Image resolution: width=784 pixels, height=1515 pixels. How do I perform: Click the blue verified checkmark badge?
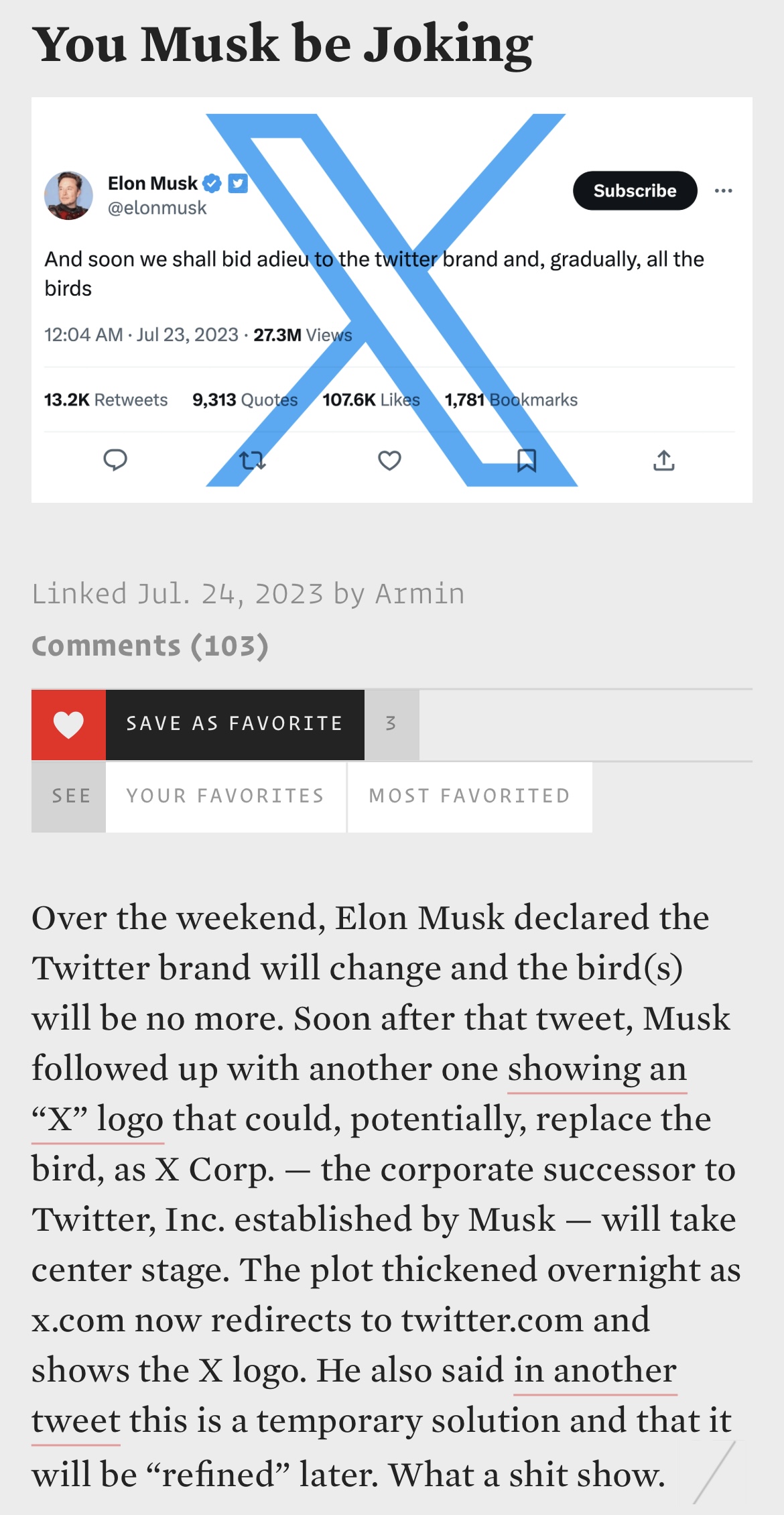click(x=212, y=183)
